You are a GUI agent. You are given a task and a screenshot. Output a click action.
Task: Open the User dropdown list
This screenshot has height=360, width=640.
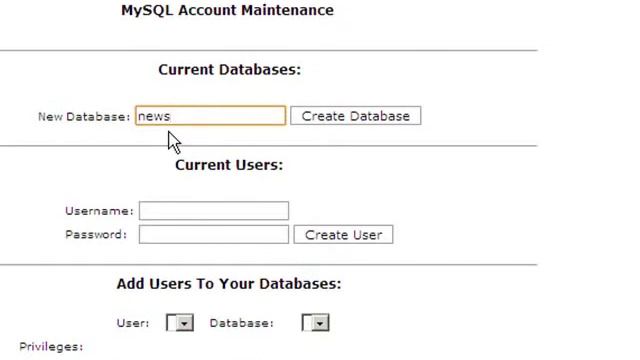tap(180, 323)
